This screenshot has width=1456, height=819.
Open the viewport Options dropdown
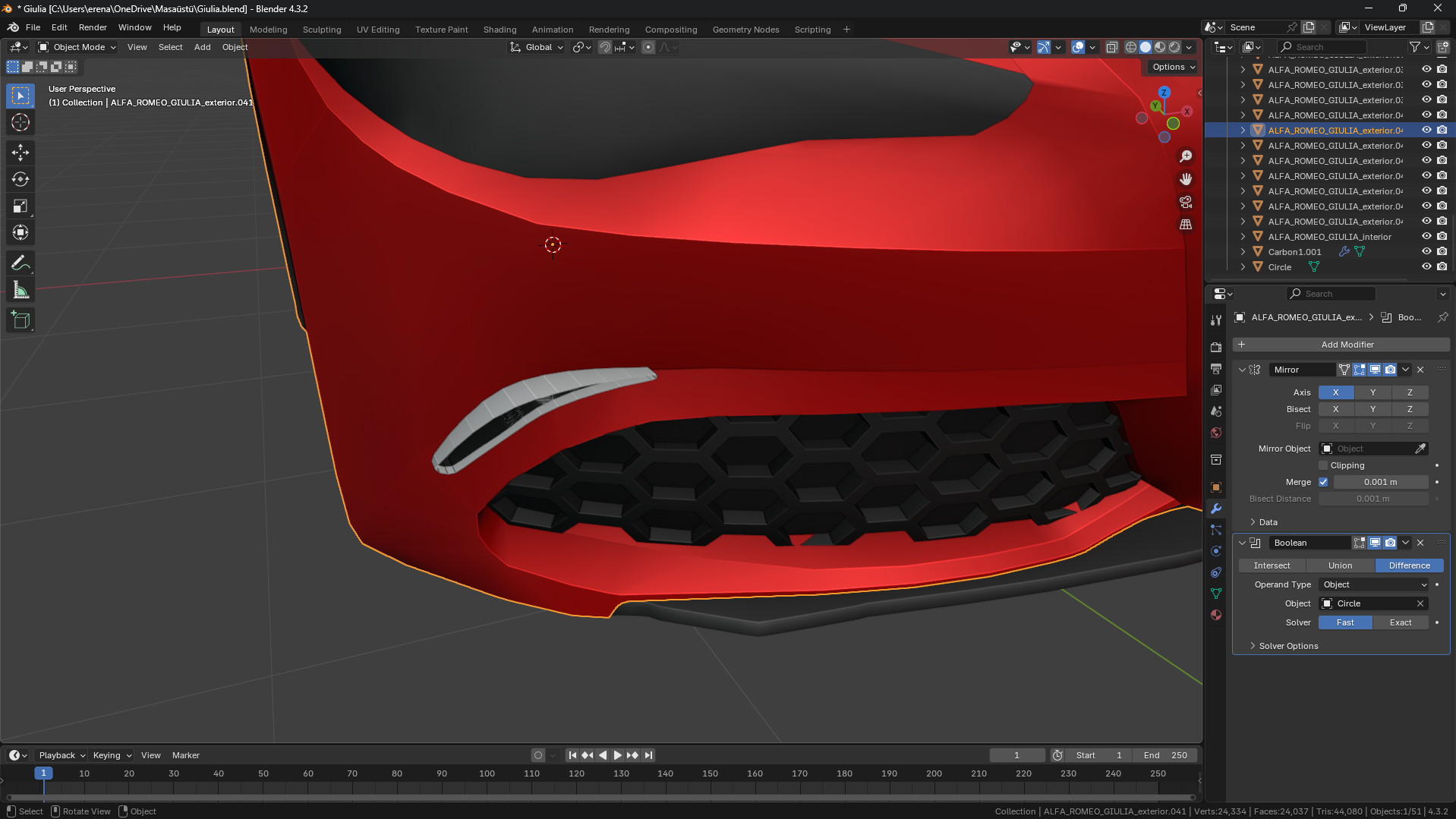click(x=1173, y=67)
